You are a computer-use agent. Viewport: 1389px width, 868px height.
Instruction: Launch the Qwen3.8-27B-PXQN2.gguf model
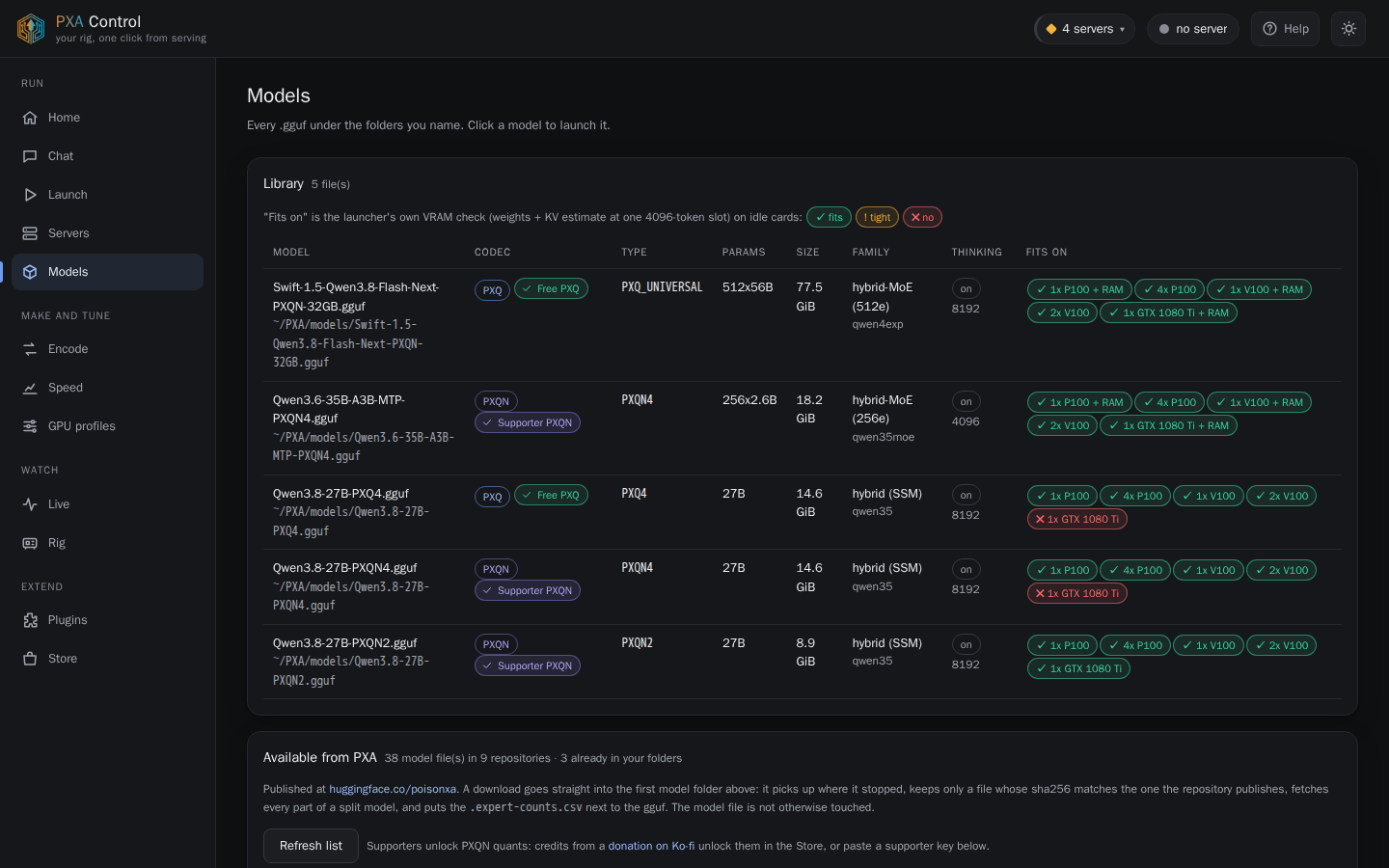coord(344,643)
